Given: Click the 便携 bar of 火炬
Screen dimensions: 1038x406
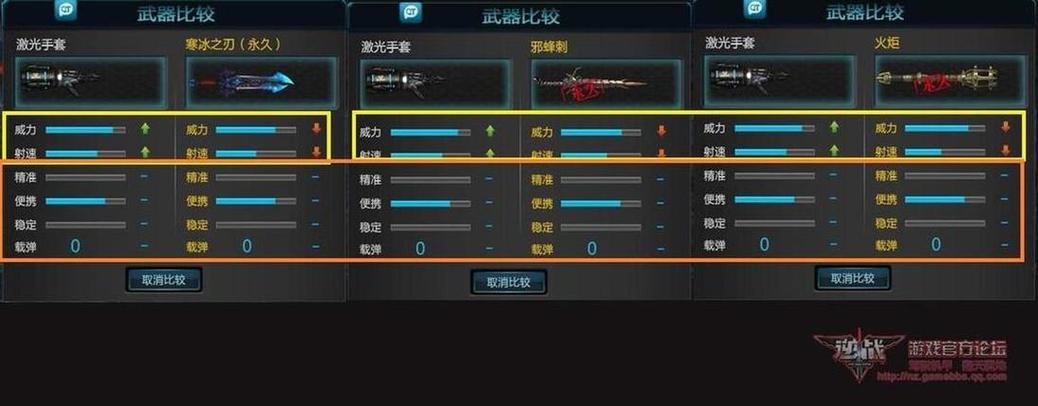Looking at the screenshot, I should coord(945,199).
